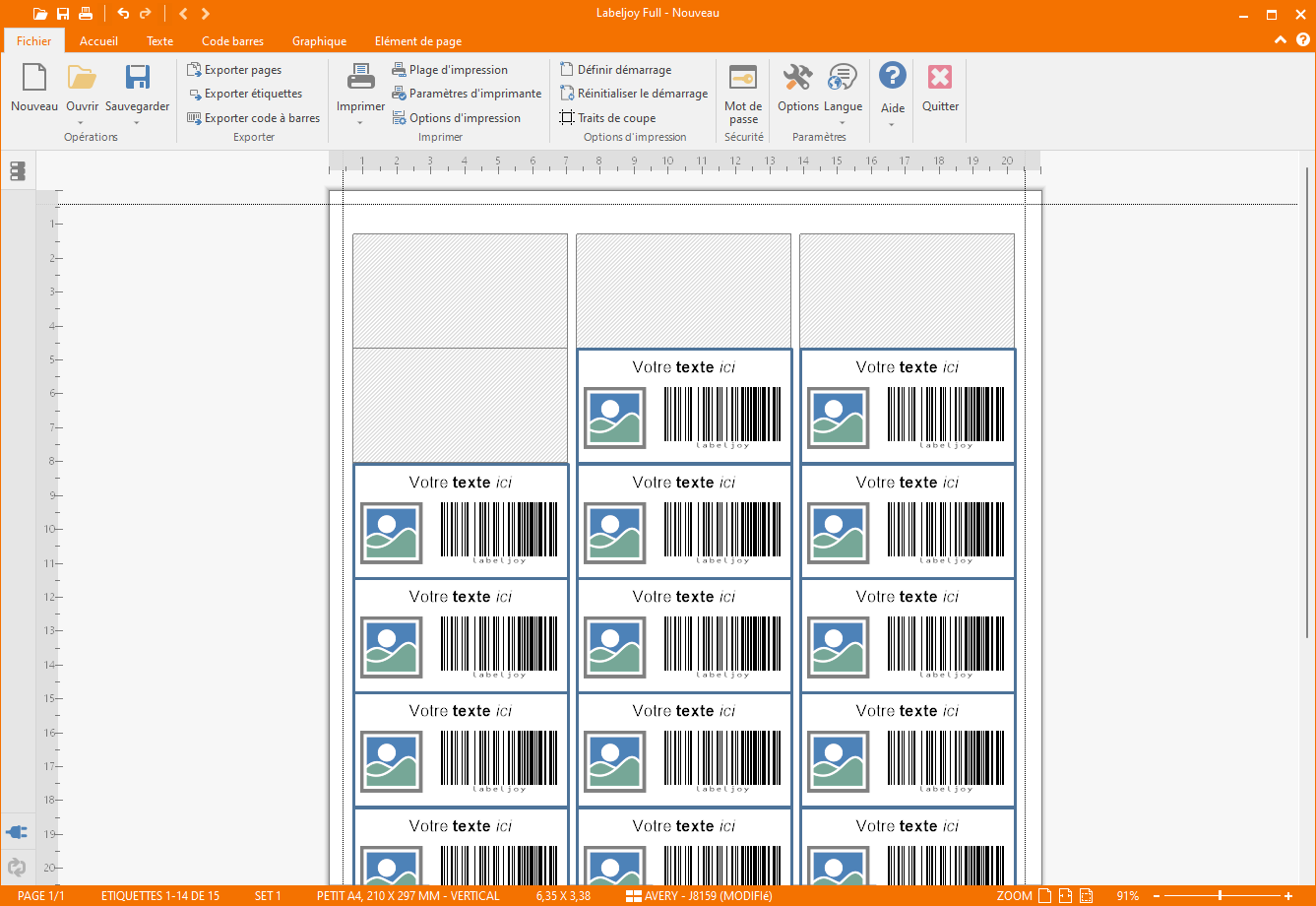Screen dimensions: 1316x906
Task: Open Paramètres d'imprimante
Action: 467,94
